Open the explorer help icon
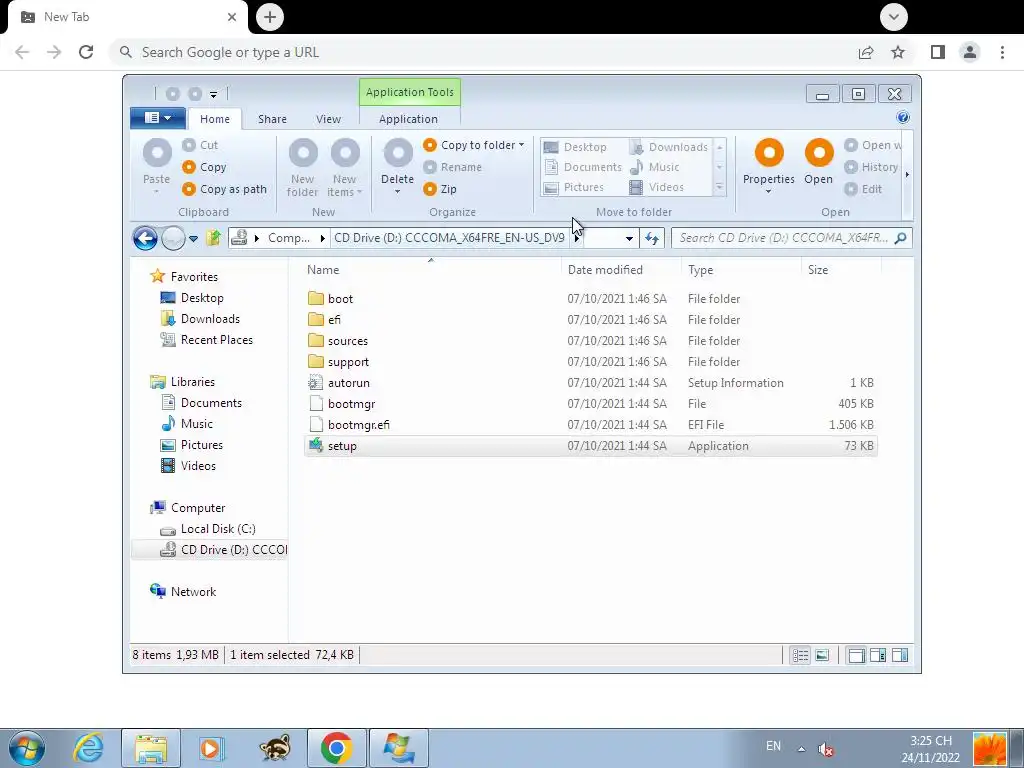Viewport: 1024px width, 768px height. (x=903, y=117)
